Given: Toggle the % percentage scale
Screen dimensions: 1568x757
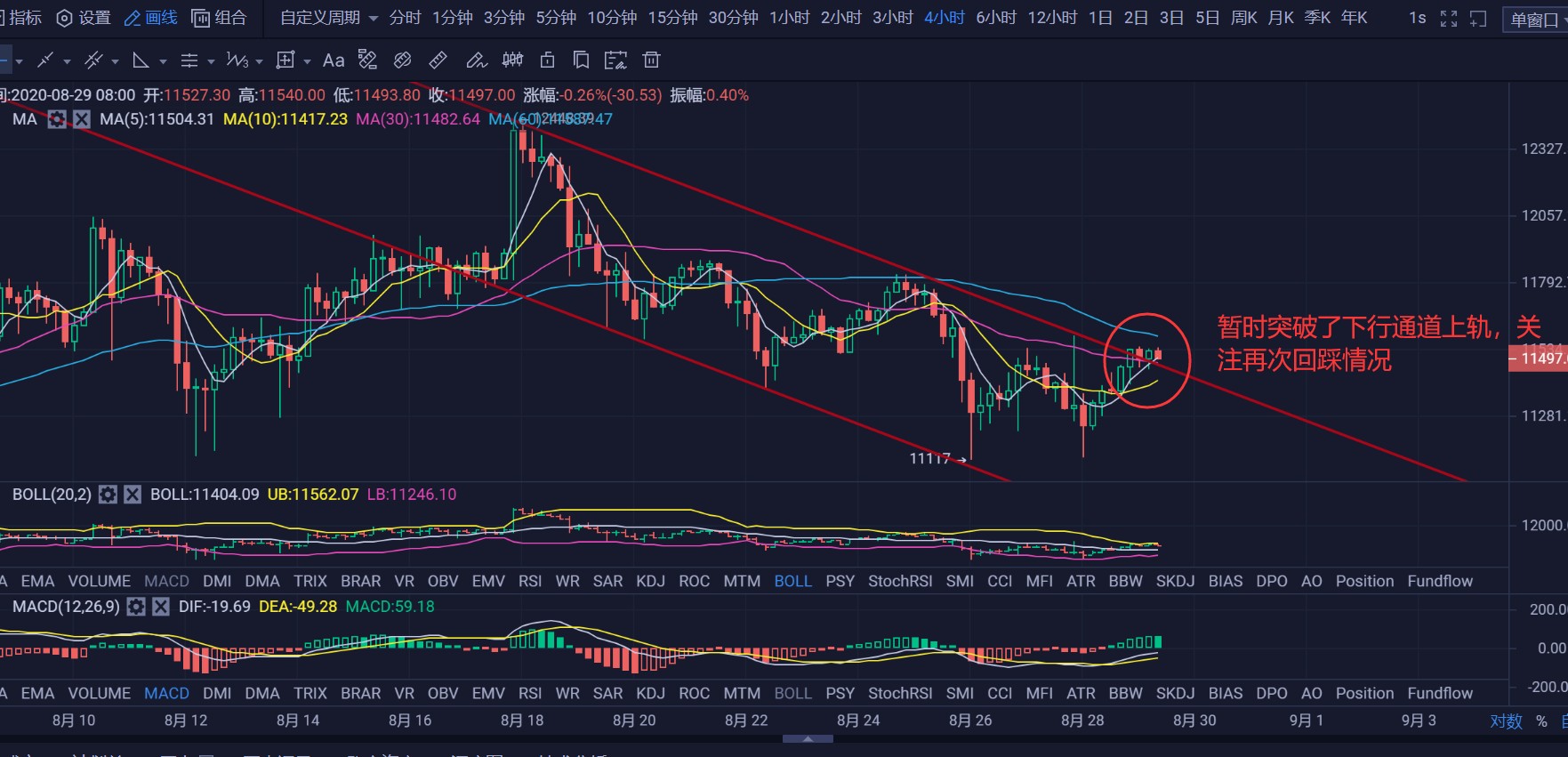Looking at the screenshot, I should pyautogui.click(x=1541, y=721).
